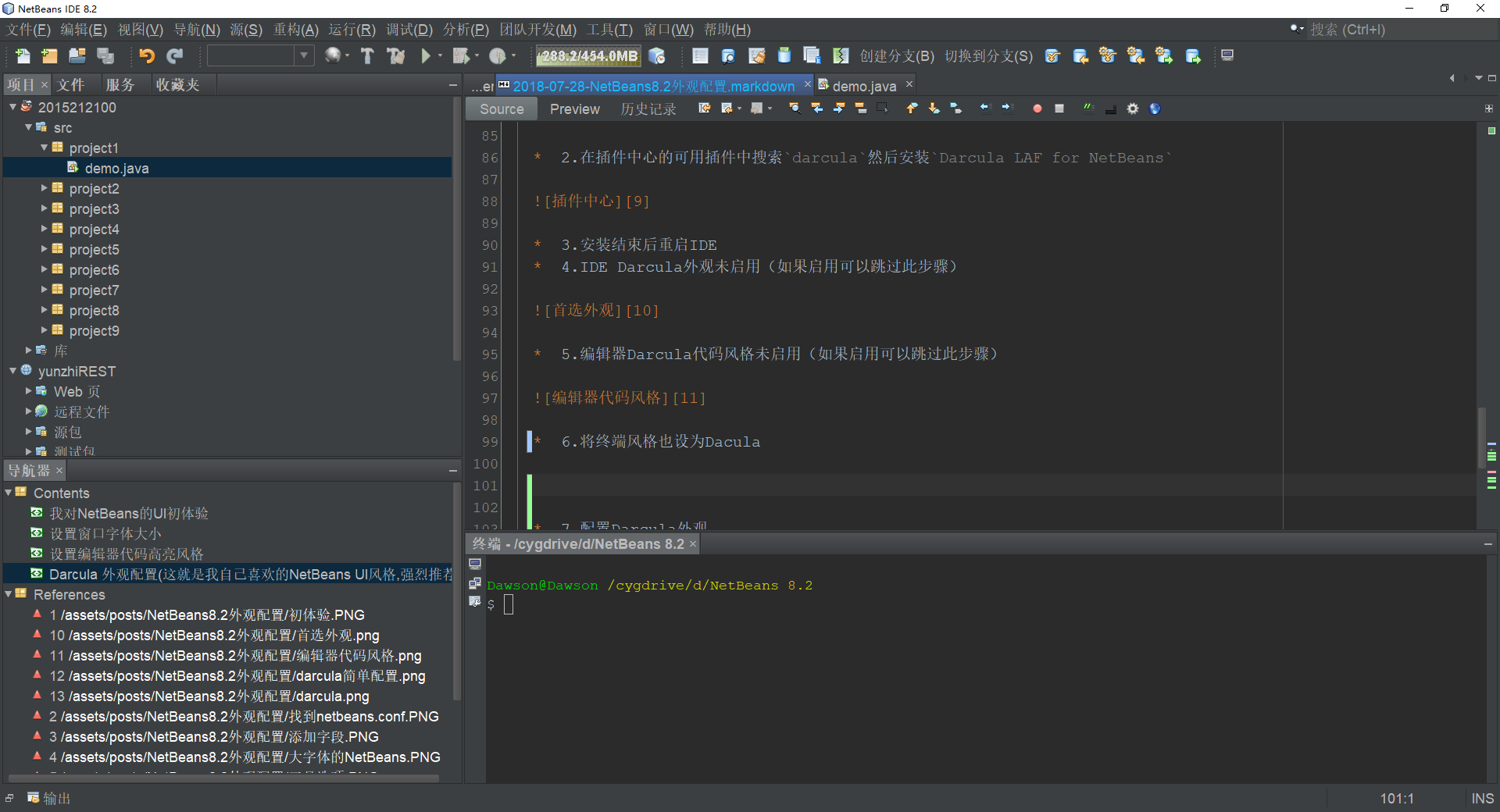Open the Run Project dropdown arrow
The image size is (1500, 812).
(440, 55)
